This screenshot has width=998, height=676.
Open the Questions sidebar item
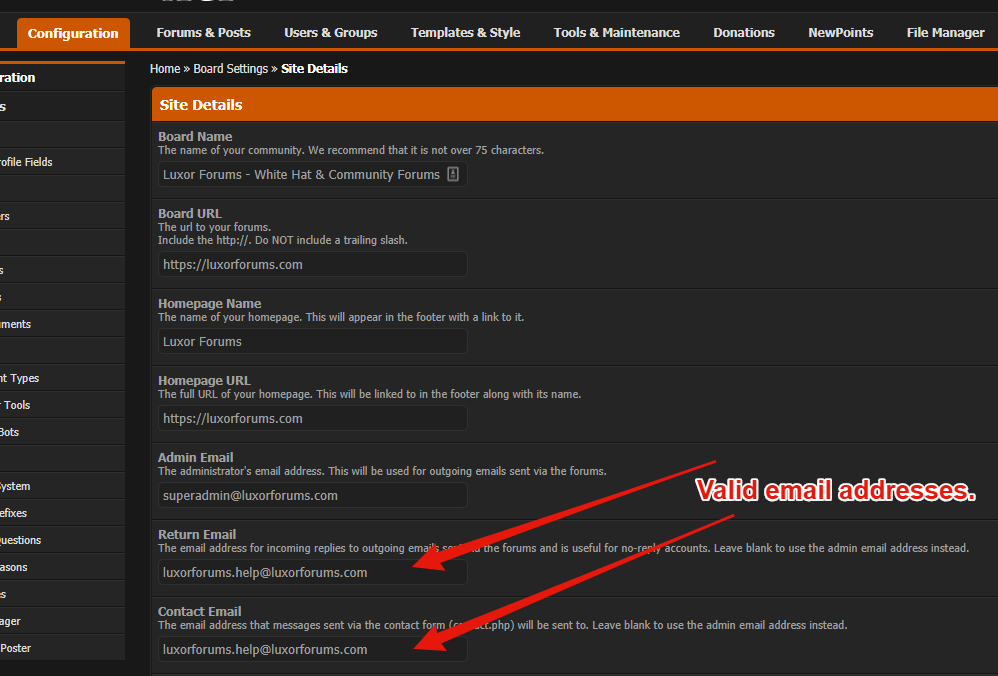62,540
